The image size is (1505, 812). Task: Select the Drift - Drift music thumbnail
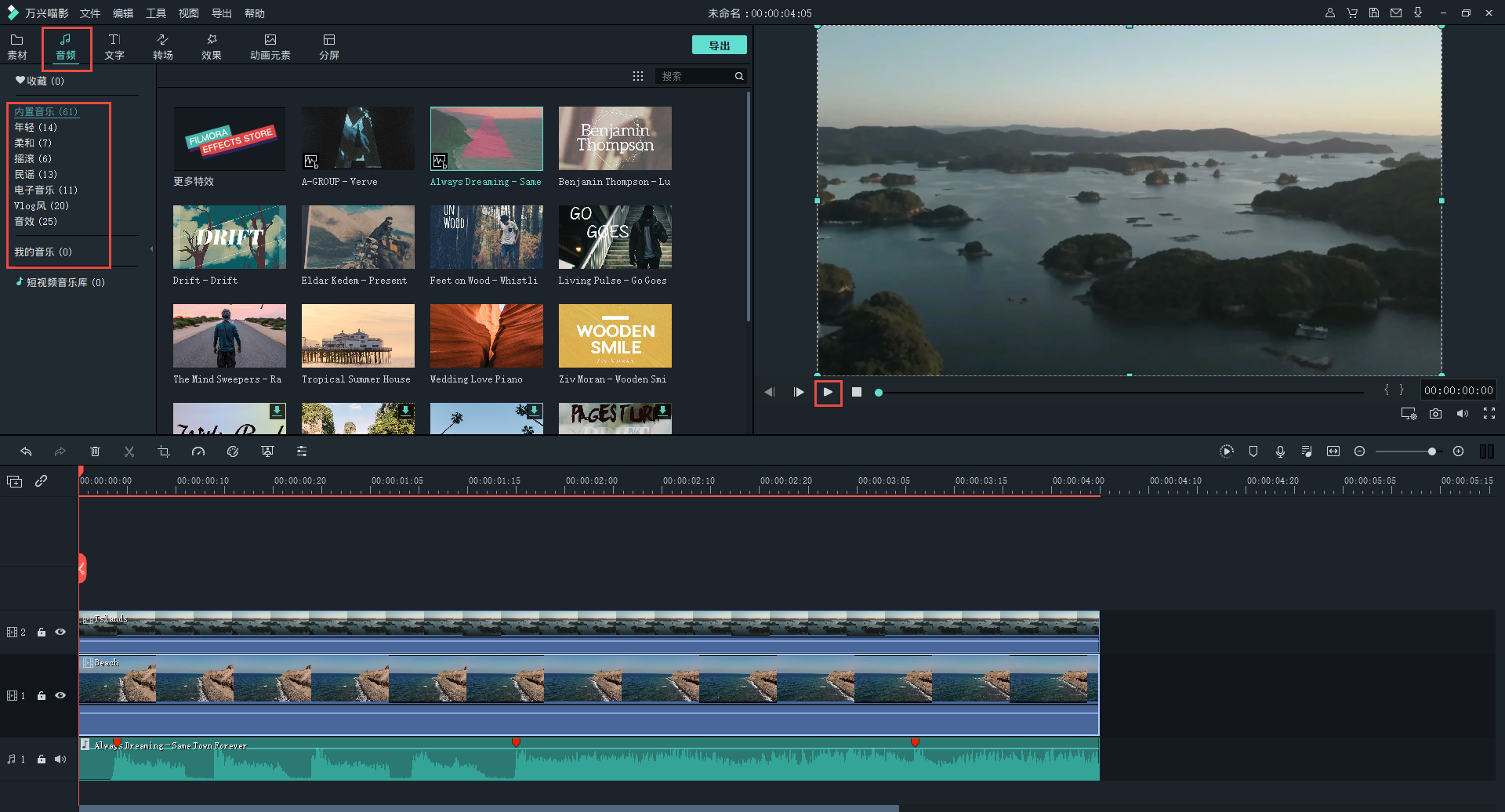pyautogui.click(x=229, y=237)
